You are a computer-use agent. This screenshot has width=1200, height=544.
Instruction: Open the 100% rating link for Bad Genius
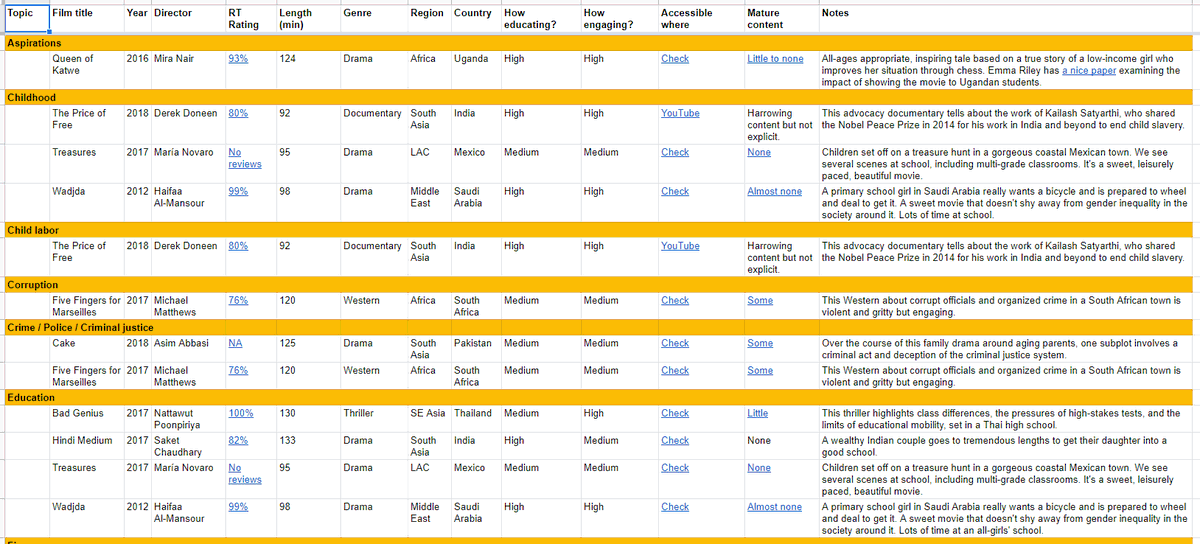coord(241,413)
